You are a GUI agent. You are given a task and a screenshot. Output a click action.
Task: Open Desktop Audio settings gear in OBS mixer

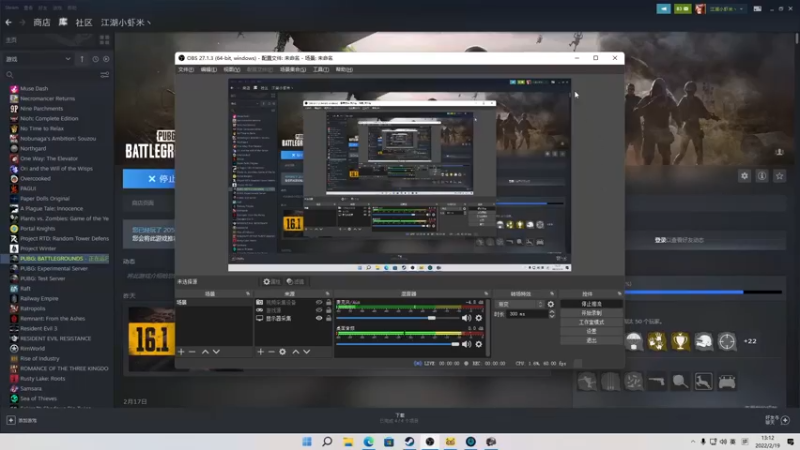(479, 344)
